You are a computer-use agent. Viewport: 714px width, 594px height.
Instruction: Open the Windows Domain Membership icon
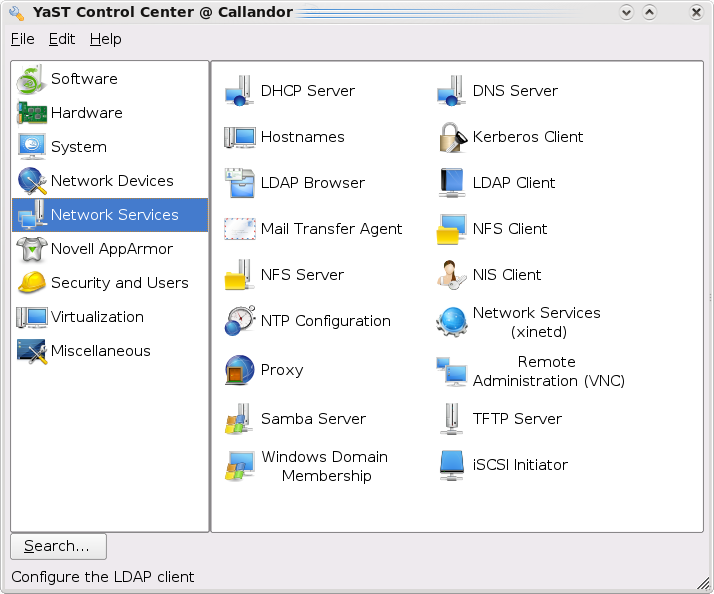tap(240, 466)
